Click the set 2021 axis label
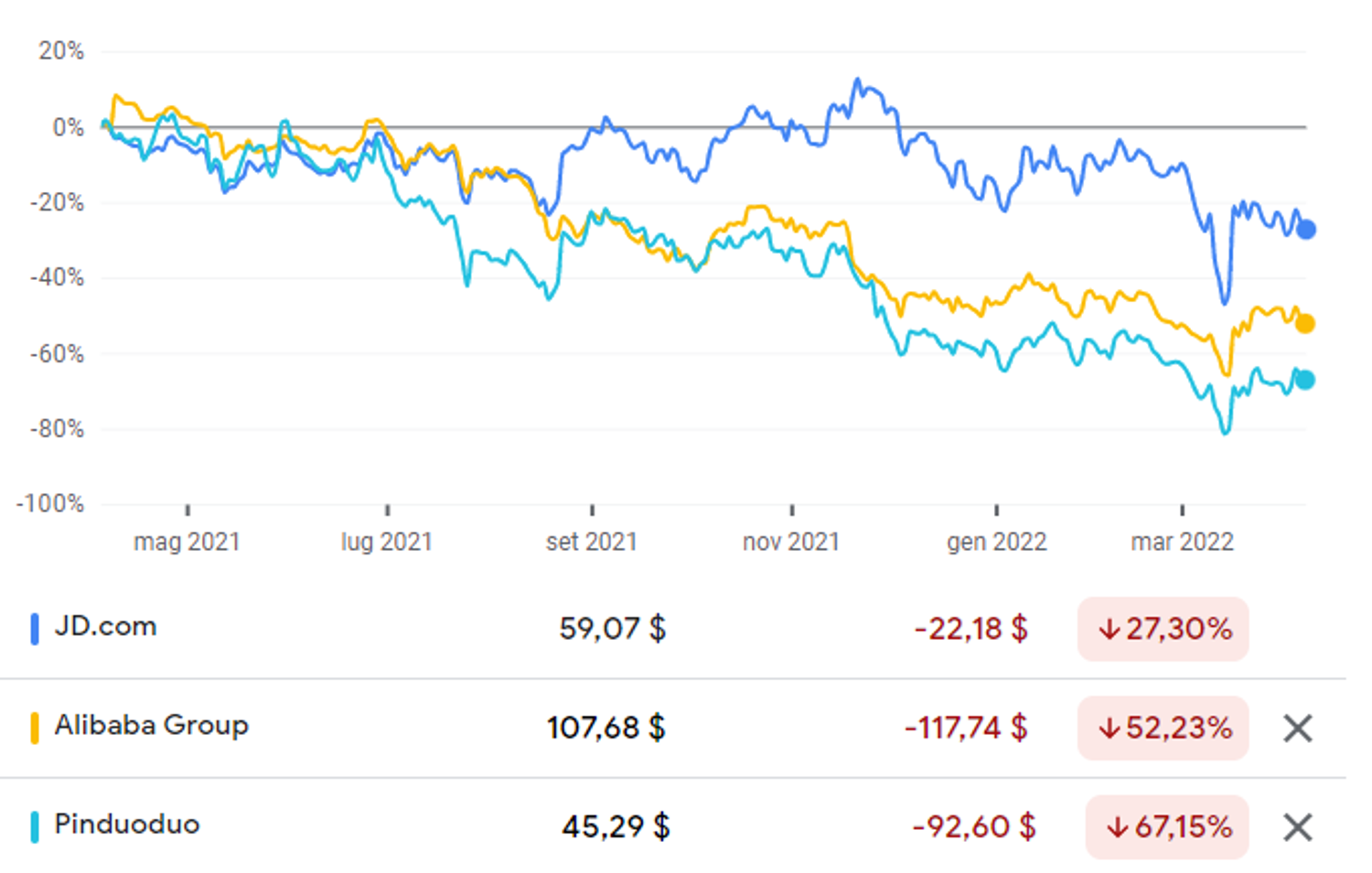 coord(592,542)
